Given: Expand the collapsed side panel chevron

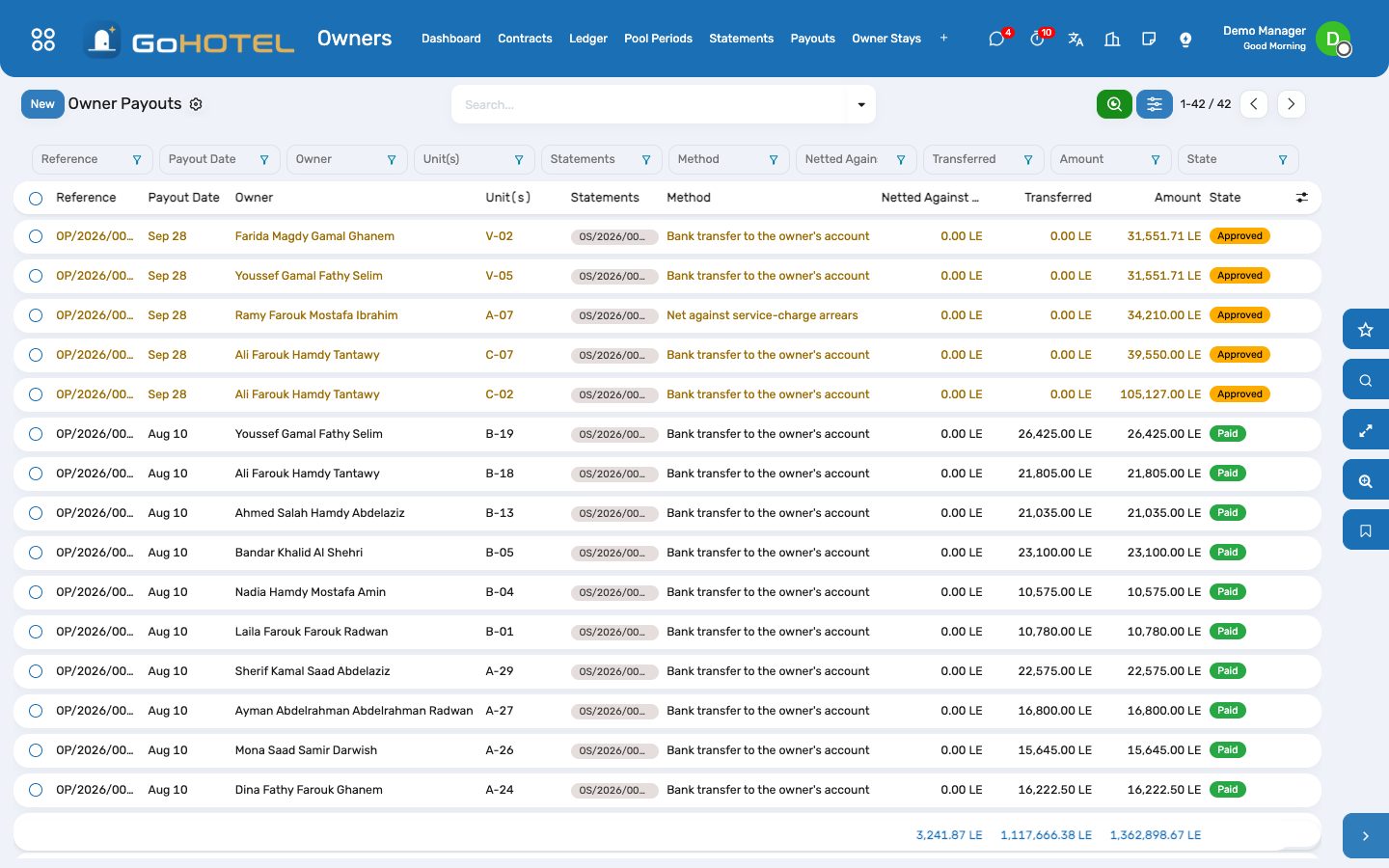Looking at the screenshot, I should click(x=1366, y=836).
